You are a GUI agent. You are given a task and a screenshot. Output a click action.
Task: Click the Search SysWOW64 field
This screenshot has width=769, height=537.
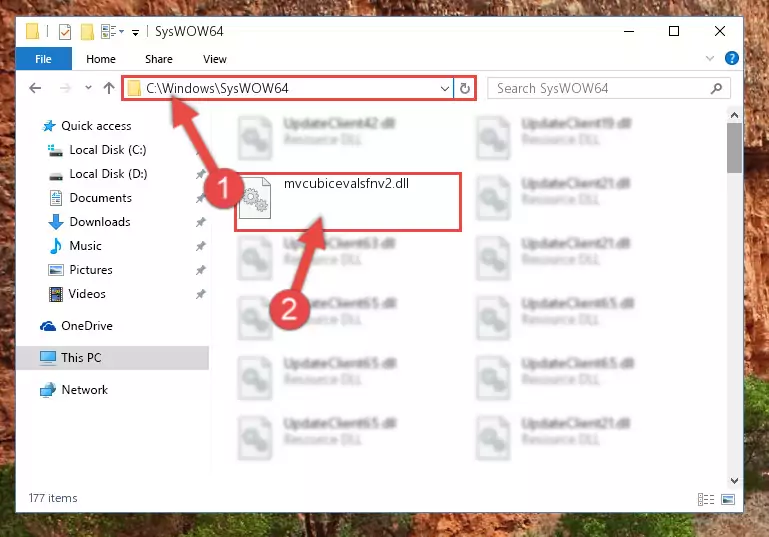coord(609,88)
